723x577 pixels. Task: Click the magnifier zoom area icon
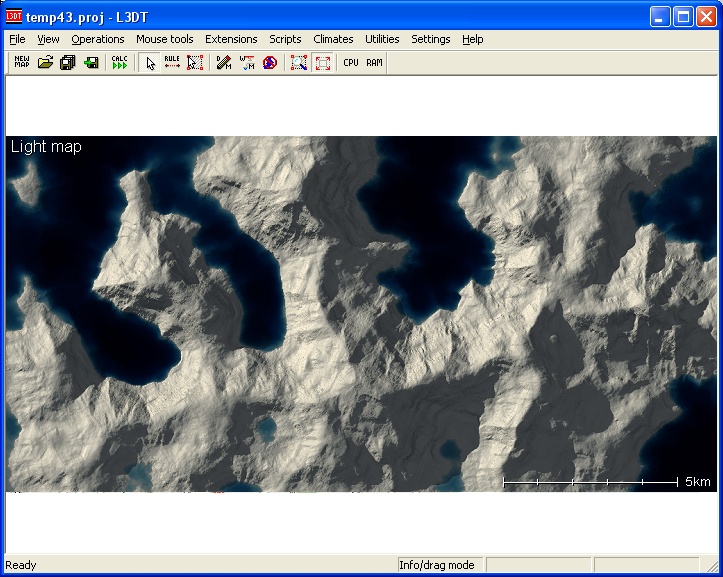[x=298, y=63]
